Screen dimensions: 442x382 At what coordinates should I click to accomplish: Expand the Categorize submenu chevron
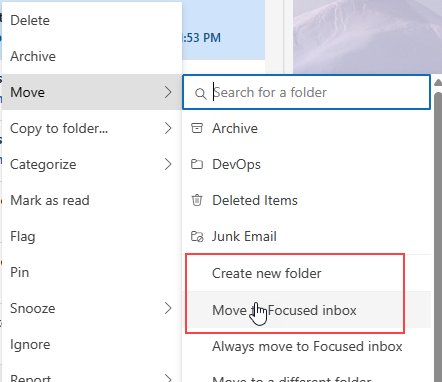pyautogui.click(x=168, y=164)
